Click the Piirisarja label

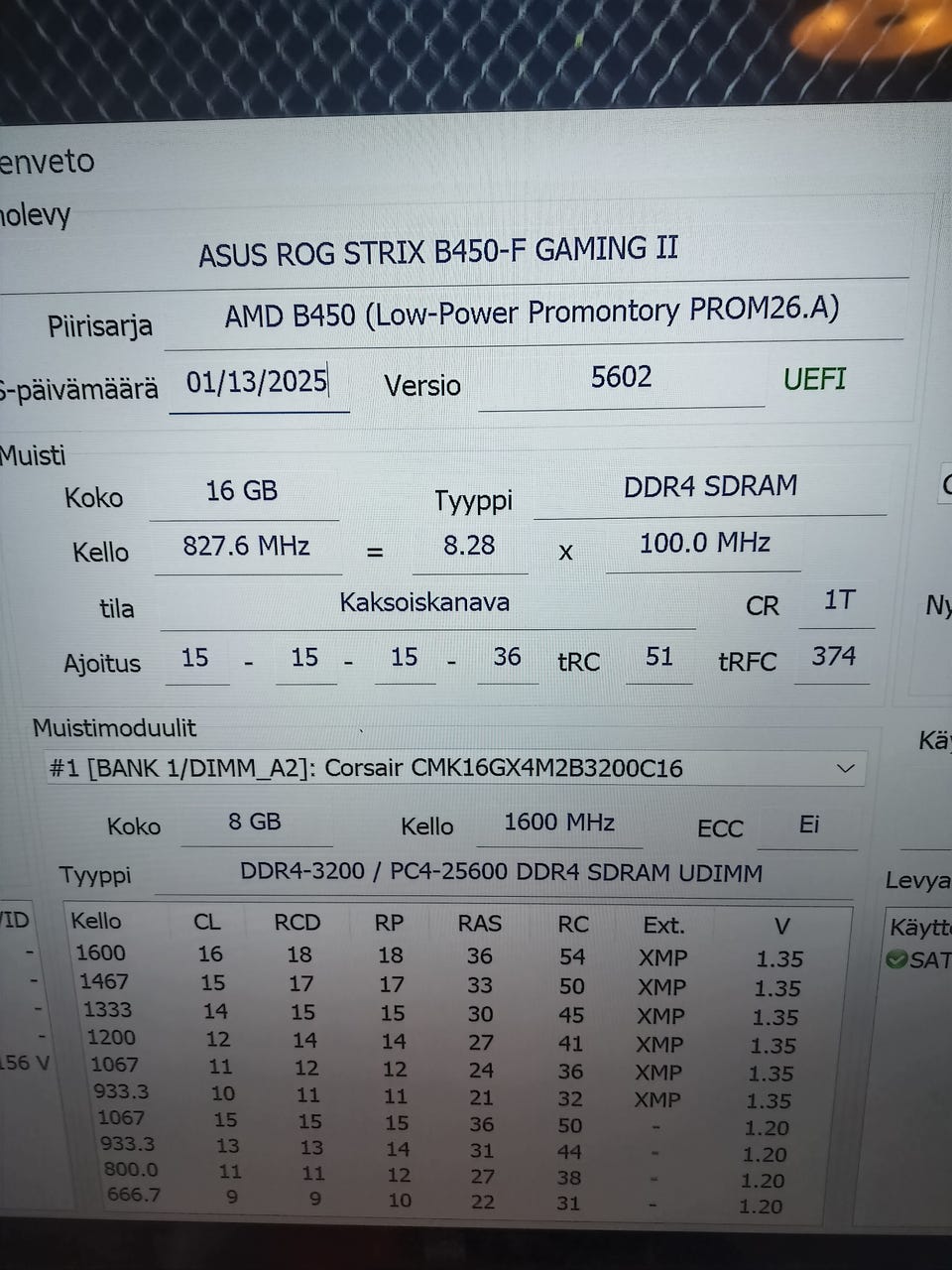tap(100, 325)
